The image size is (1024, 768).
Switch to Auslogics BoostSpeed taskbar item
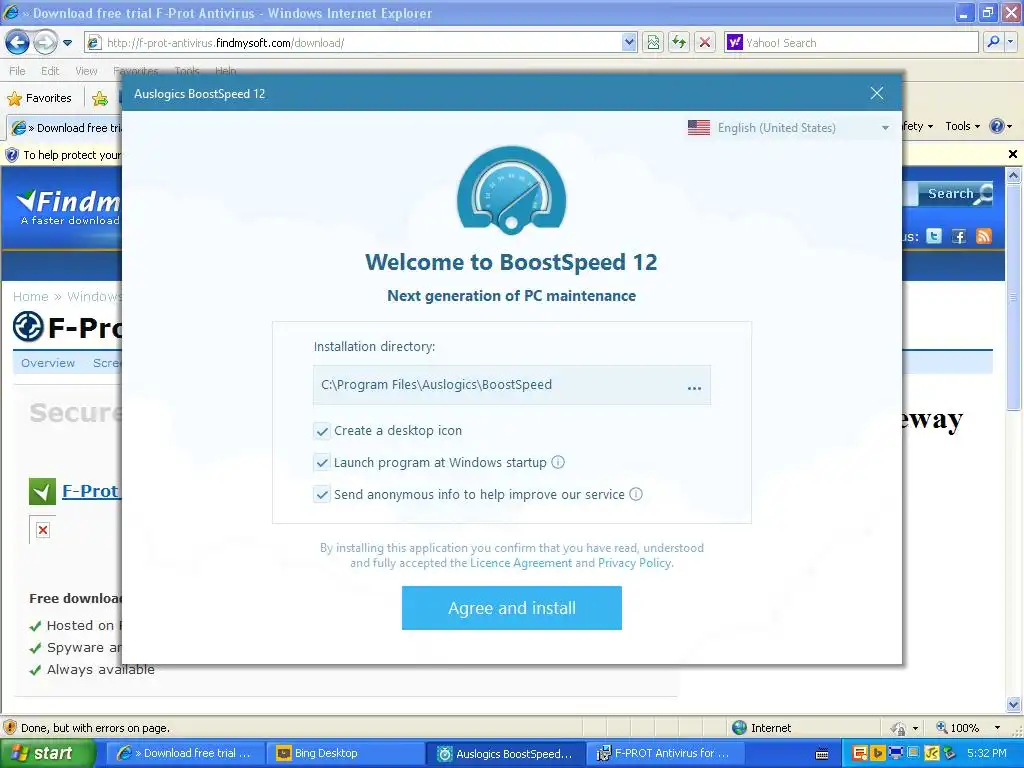coord(506,754)
